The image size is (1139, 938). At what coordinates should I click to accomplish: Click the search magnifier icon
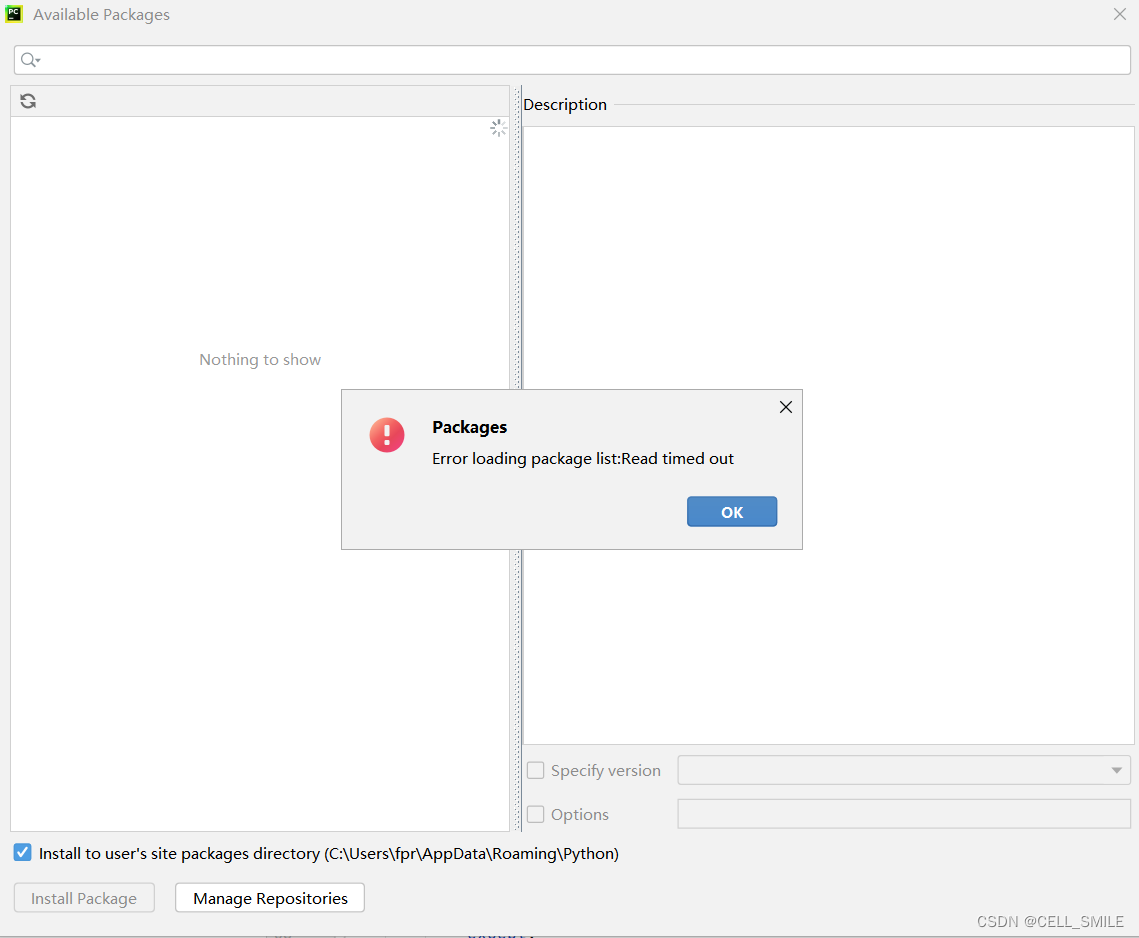point(29,60)
